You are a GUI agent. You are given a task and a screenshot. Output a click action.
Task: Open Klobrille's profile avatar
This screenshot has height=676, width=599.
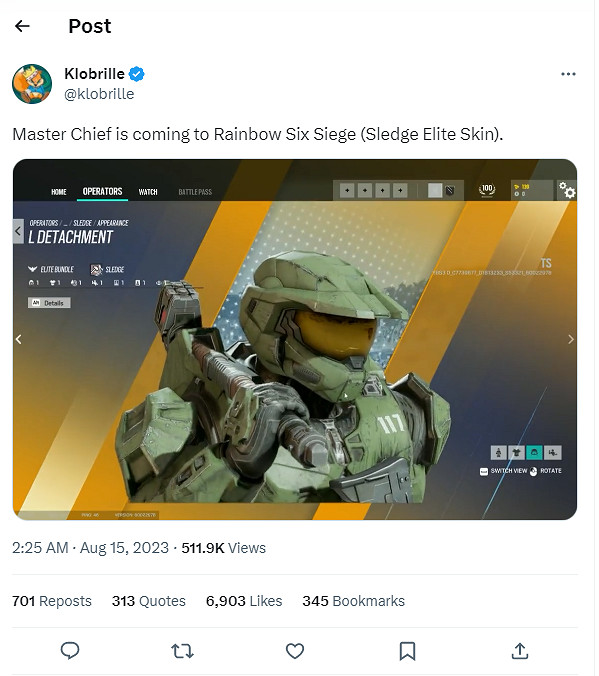coord(32,84)
